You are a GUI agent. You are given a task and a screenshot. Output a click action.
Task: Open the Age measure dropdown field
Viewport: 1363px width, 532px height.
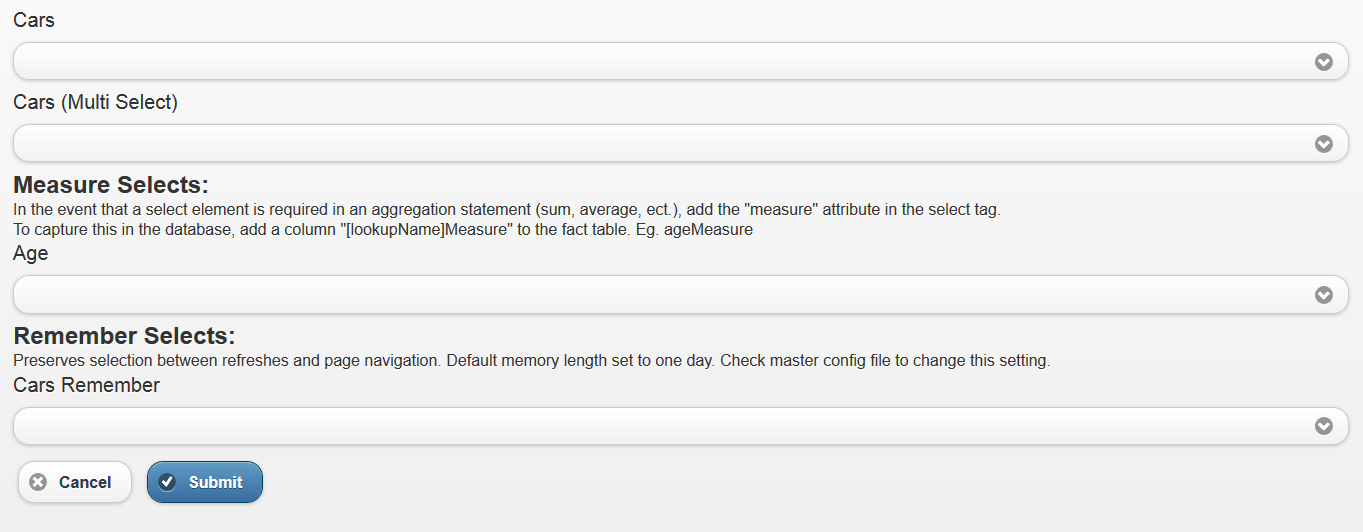pyautogui.click(x=660, y=295)
